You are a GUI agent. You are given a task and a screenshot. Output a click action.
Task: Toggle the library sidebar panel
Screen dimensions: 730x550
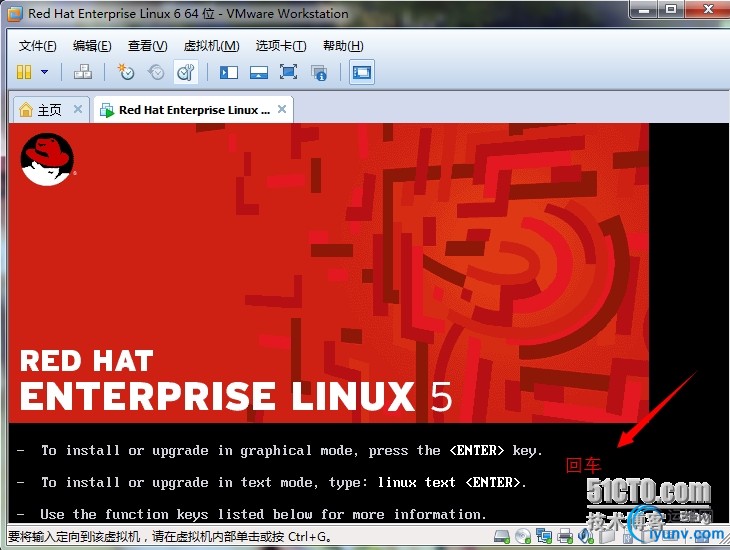pyautogui.click(x=229, y=72)
